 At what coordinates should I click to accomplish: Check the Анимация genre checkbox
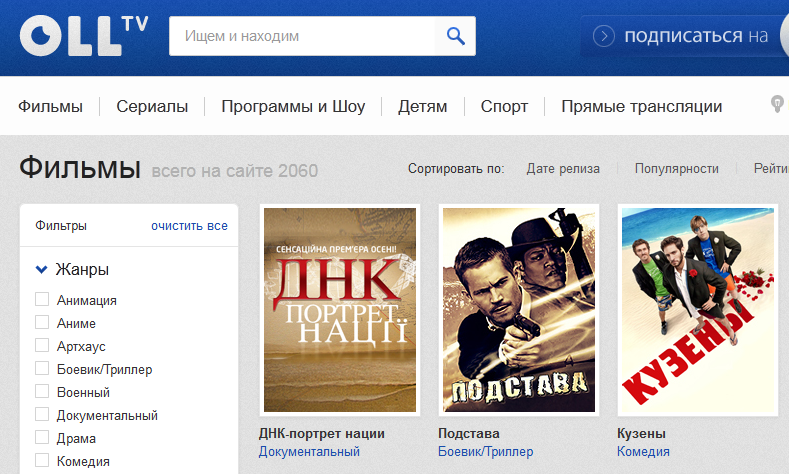(42, 299)
